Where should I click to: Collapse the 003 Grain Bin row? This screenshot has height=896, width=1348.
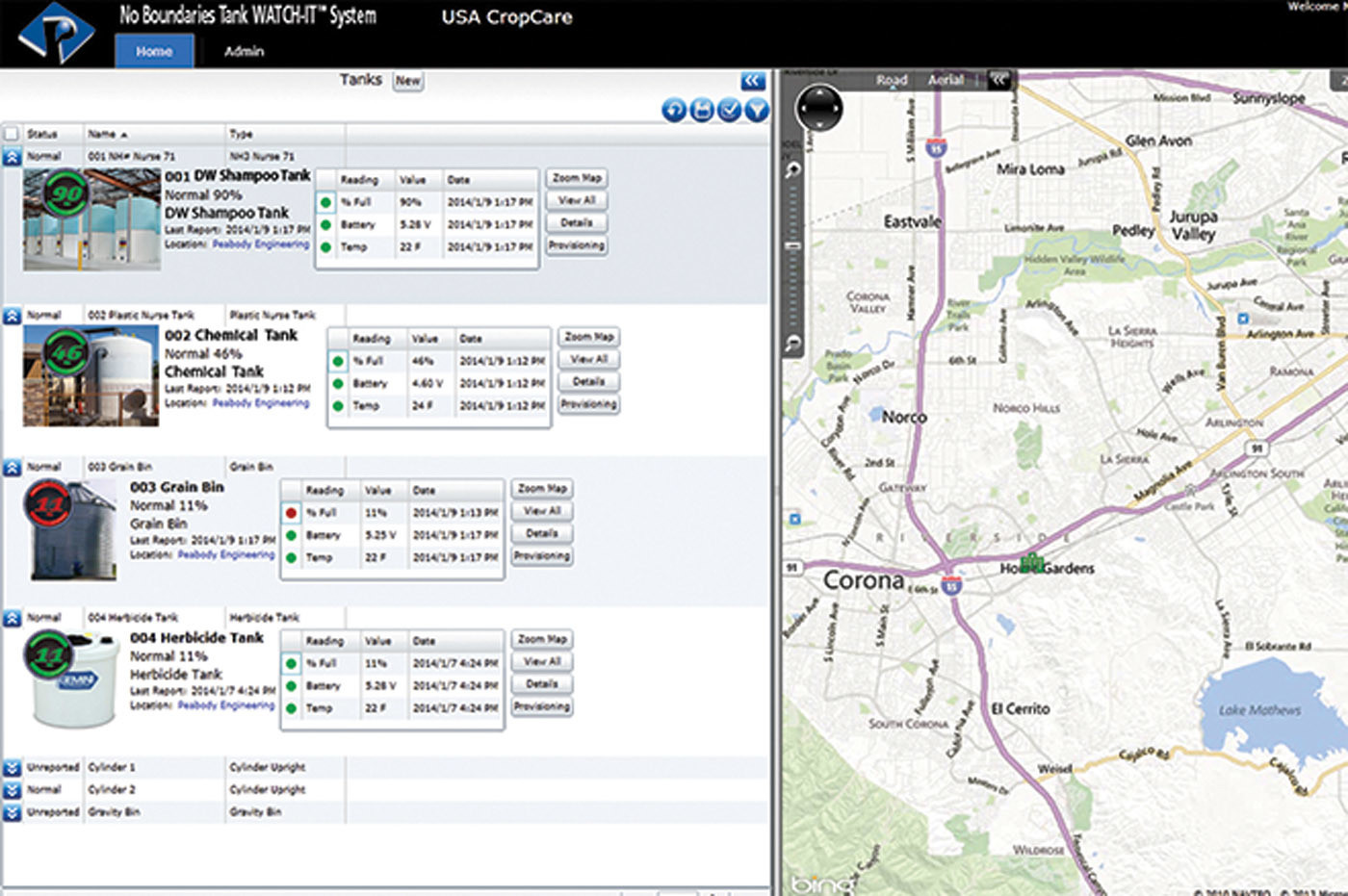tap(12, 467)
